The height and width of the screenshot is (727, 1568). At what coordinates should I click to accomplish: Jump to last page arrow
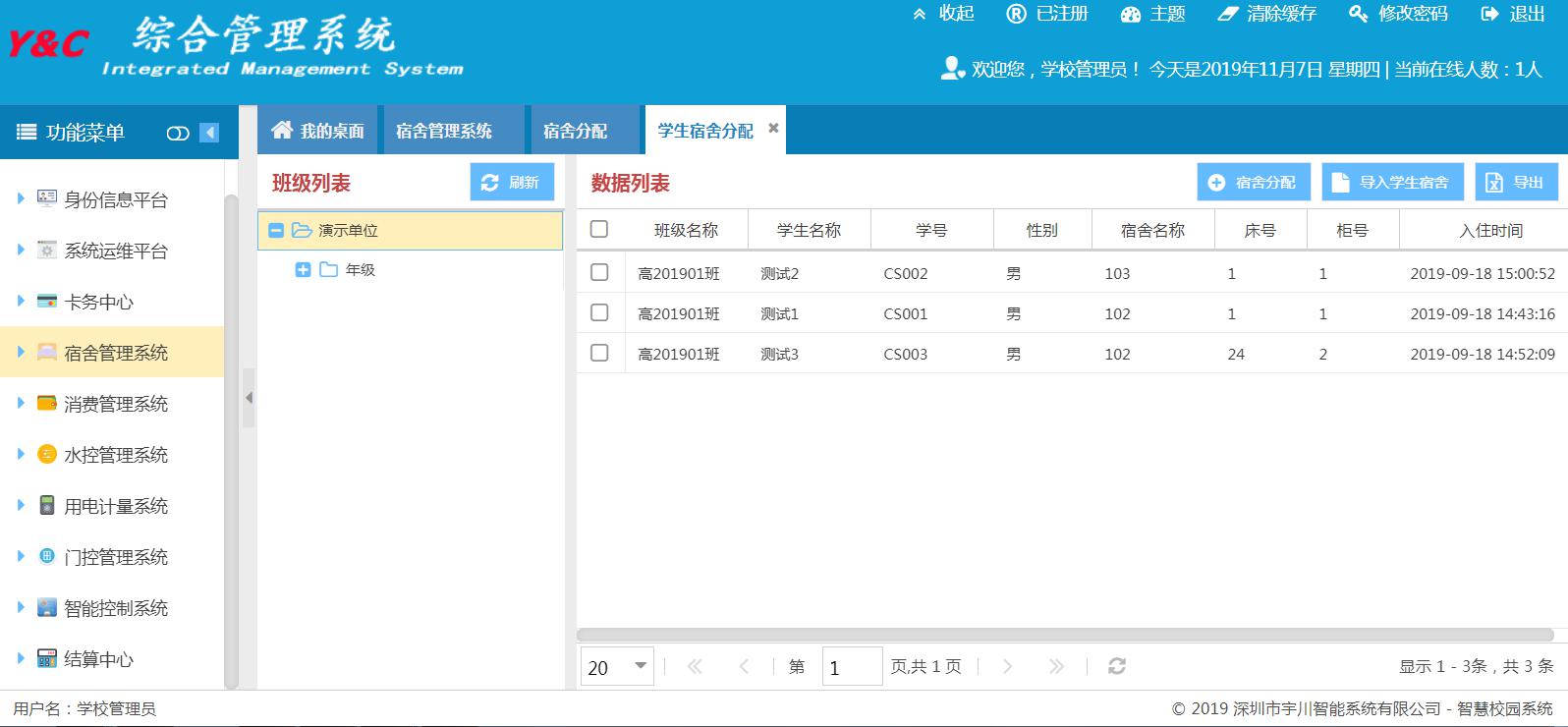(1056, 666)
